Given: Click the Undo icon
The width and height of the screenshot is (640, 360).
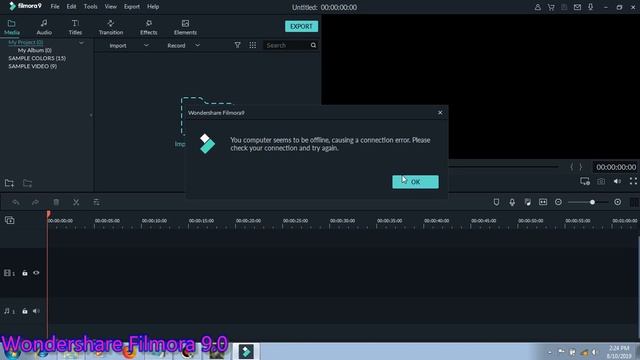Looking at the screenshot, I should pos(16,202).
